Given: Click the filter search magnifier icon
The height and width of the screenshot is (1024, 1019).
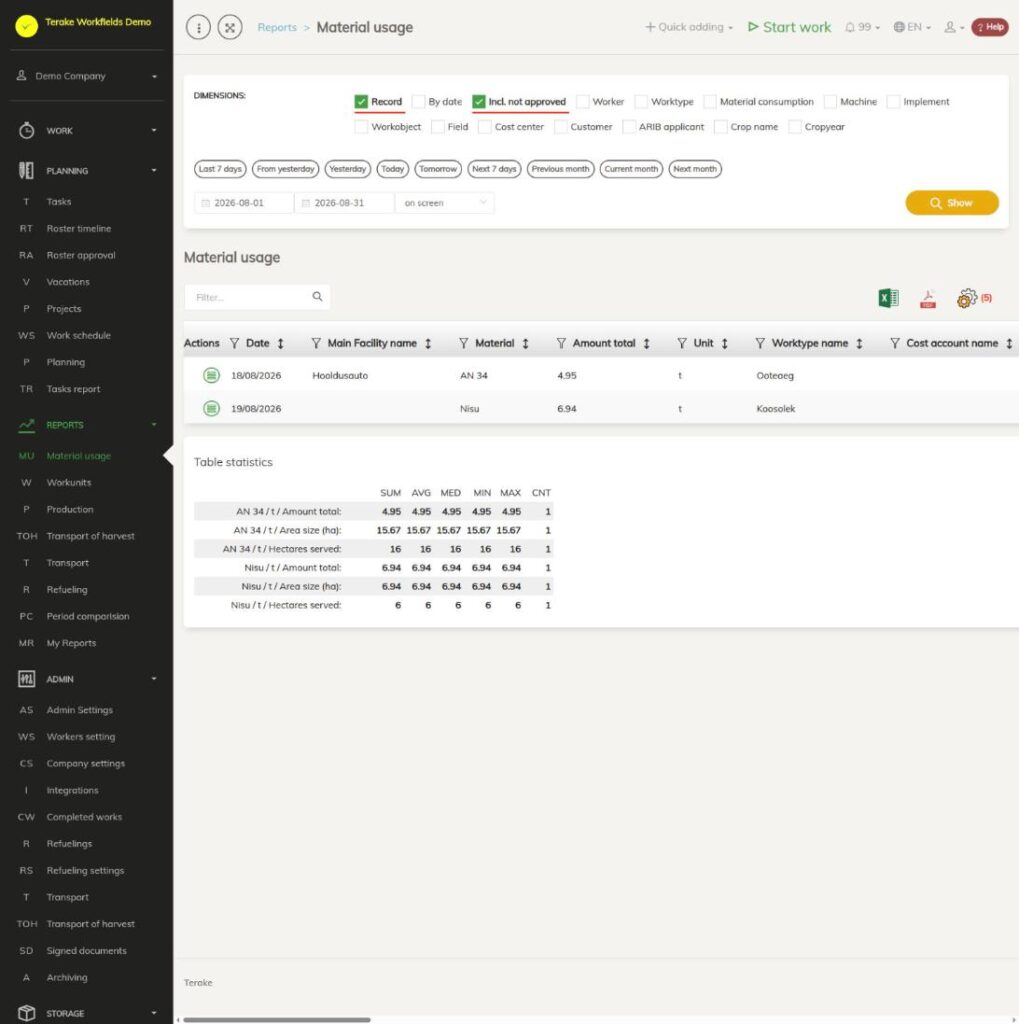Looking at the screenshot, I should [317, 296].
